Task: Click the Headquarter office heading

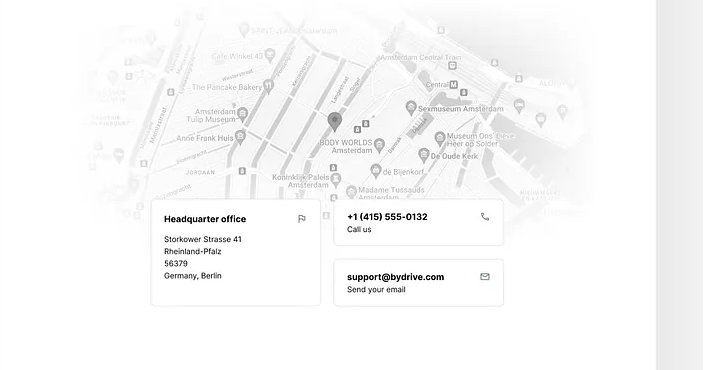Action: (x=205, y=219)
